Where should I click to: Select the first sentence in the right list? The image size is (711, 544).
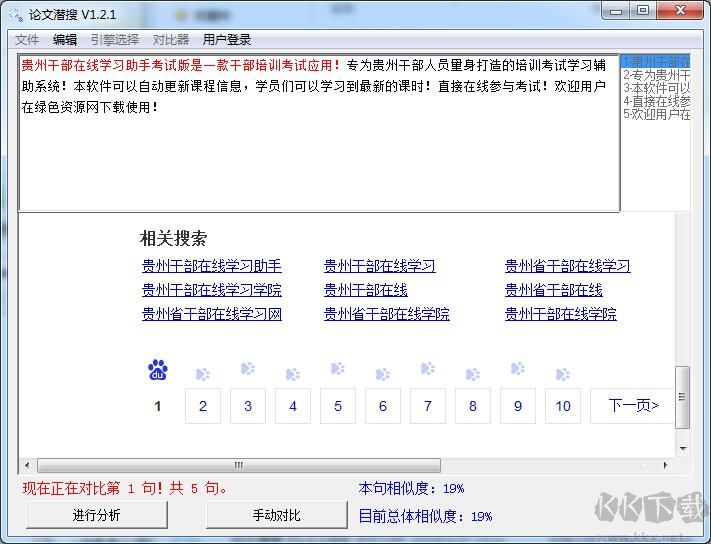click(x=656, y=62)
